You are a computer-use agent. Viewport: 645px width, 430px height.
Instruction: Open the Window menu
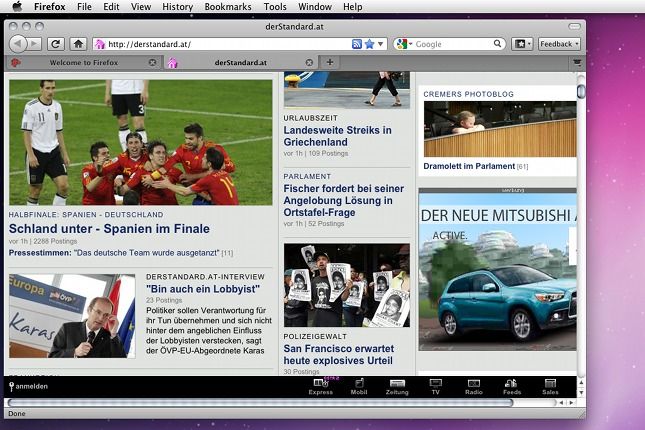(315, 7)
